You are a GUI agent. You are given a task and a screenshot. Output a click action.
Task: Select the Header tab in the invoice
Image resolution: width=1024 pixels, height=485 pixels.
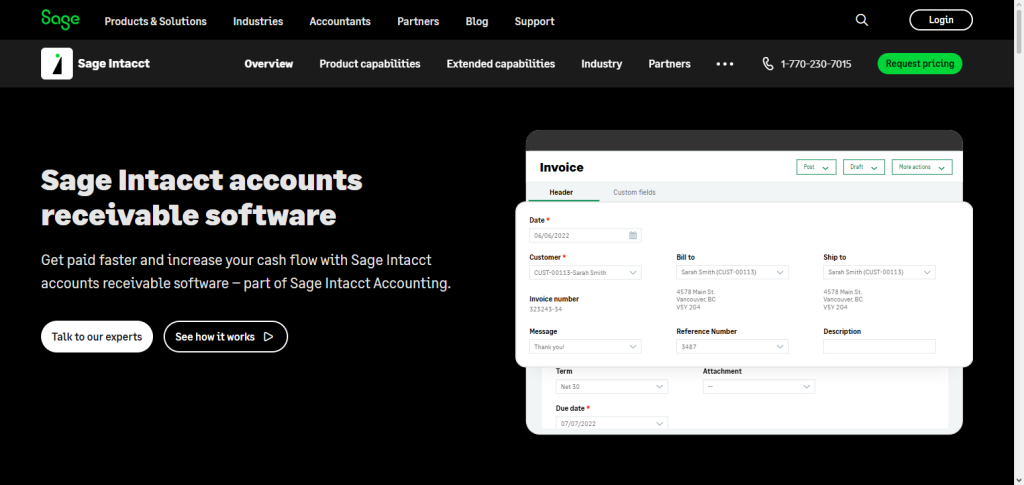[x=561, y=193]
